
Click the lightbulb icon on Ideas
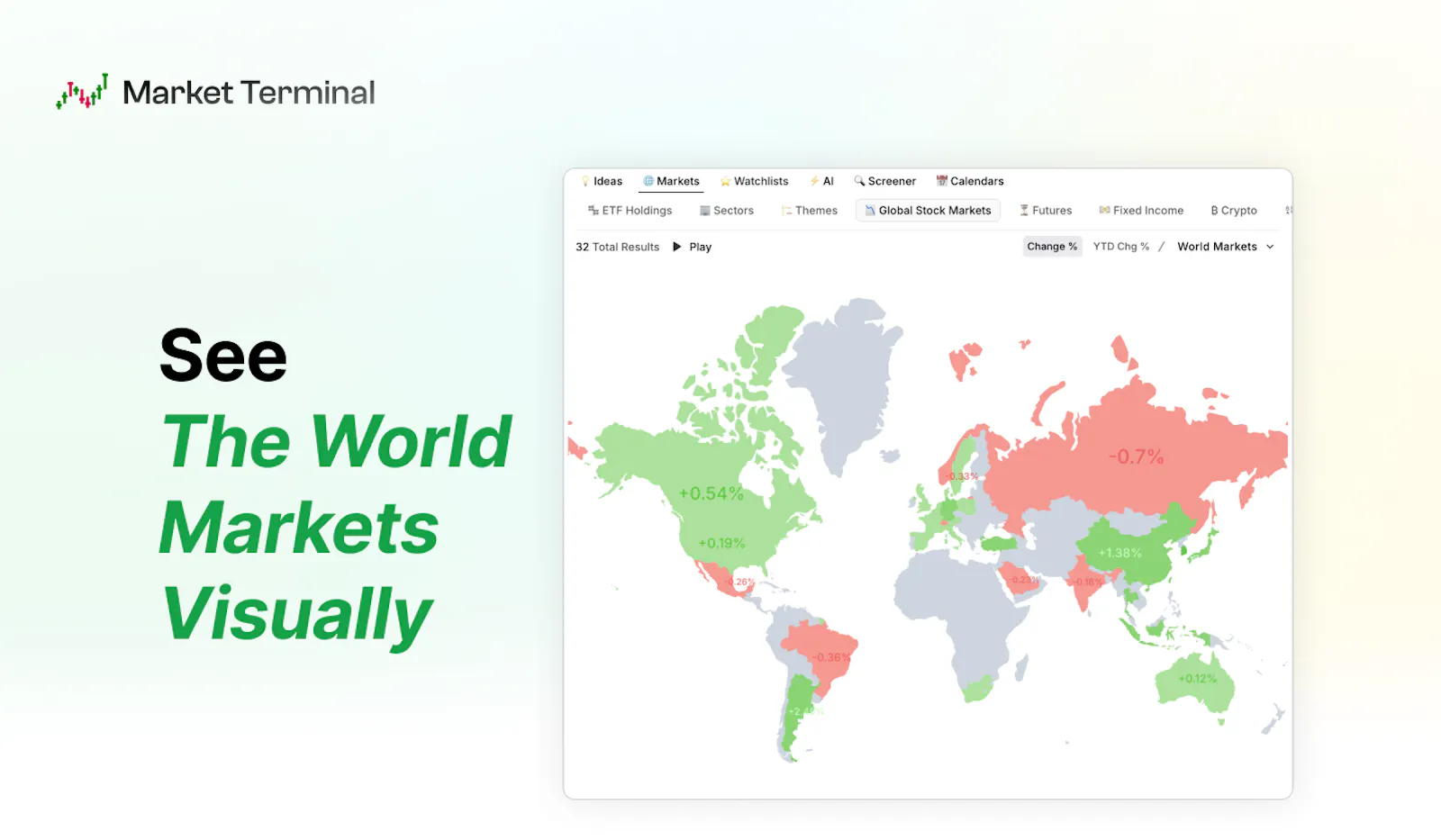[585, 181]
